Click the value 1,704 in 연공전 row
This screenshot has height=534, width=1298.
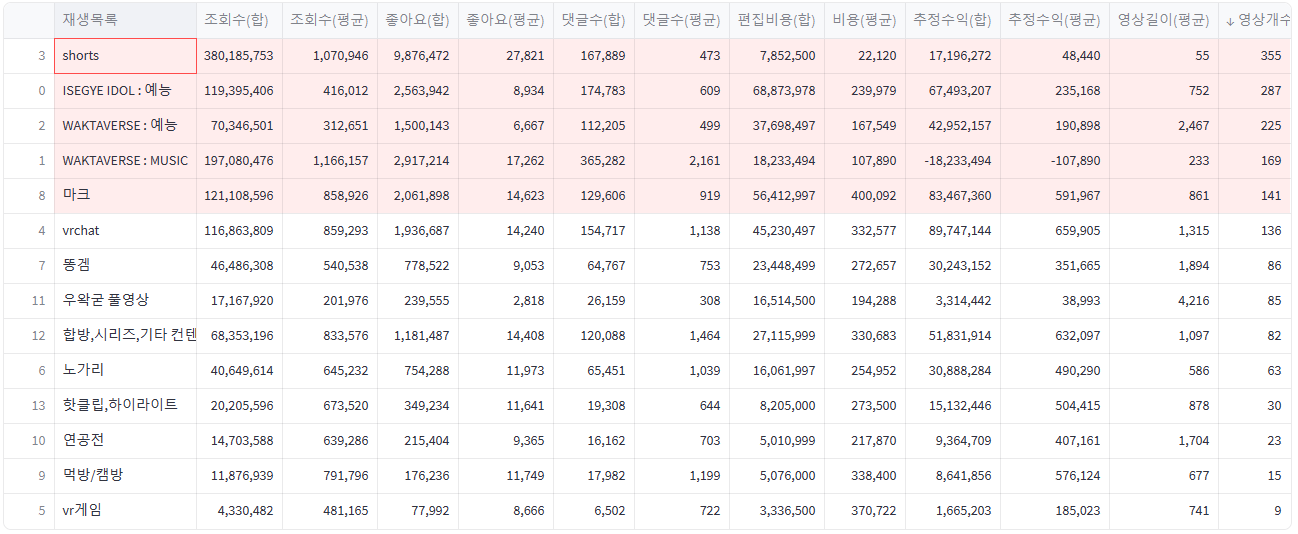pyautogui.click(x=1163, y=441)
